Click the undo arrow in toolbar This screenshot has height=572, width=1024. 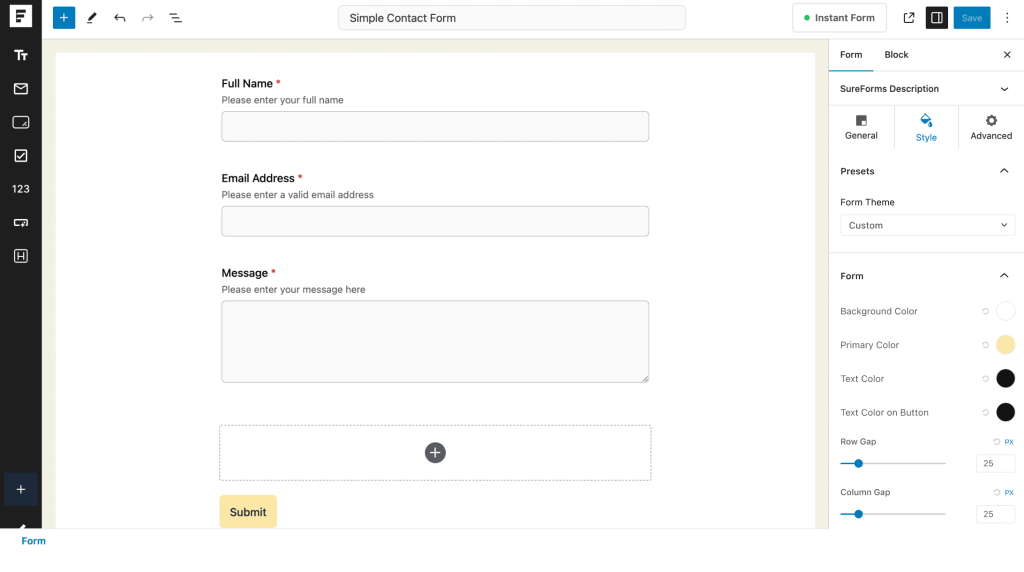[x=120, y=18]
